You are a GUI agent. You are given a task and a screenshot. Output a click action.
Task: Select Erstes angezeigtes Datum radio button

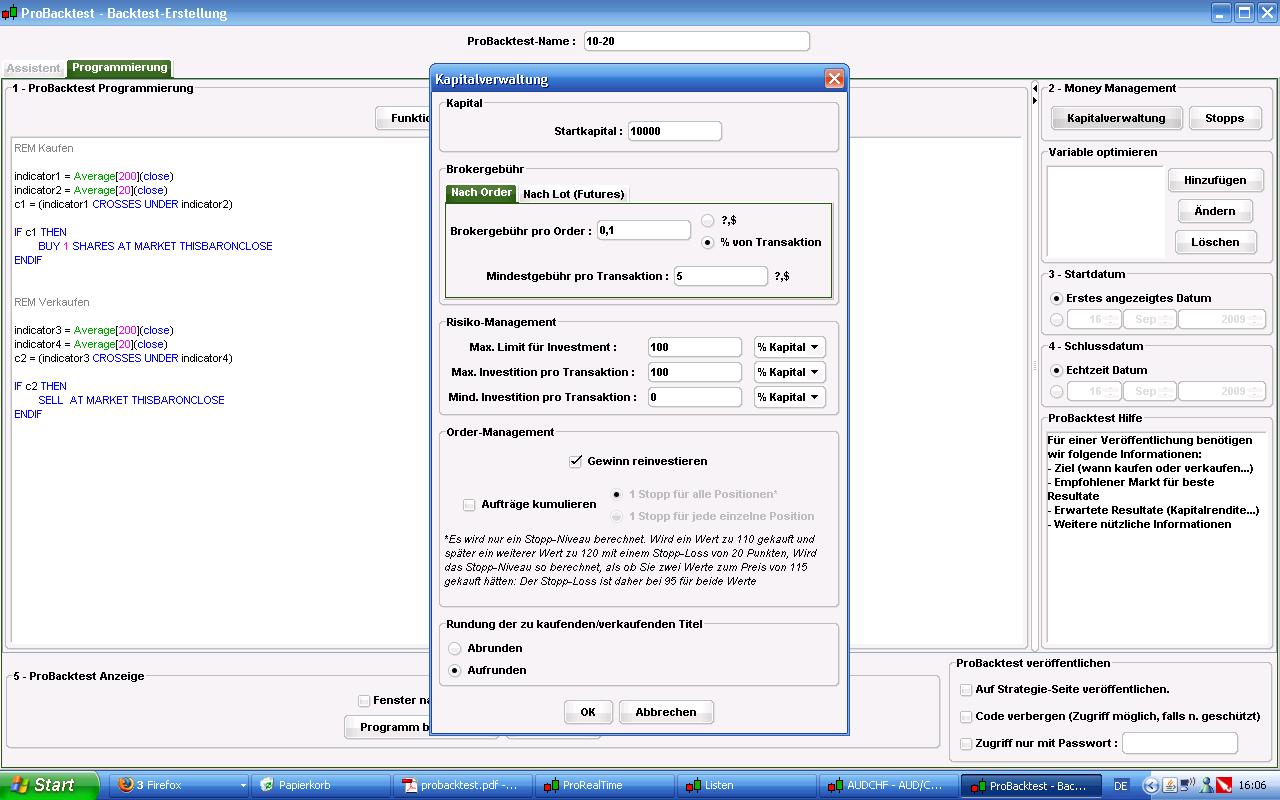click(x=1057, y=298)
